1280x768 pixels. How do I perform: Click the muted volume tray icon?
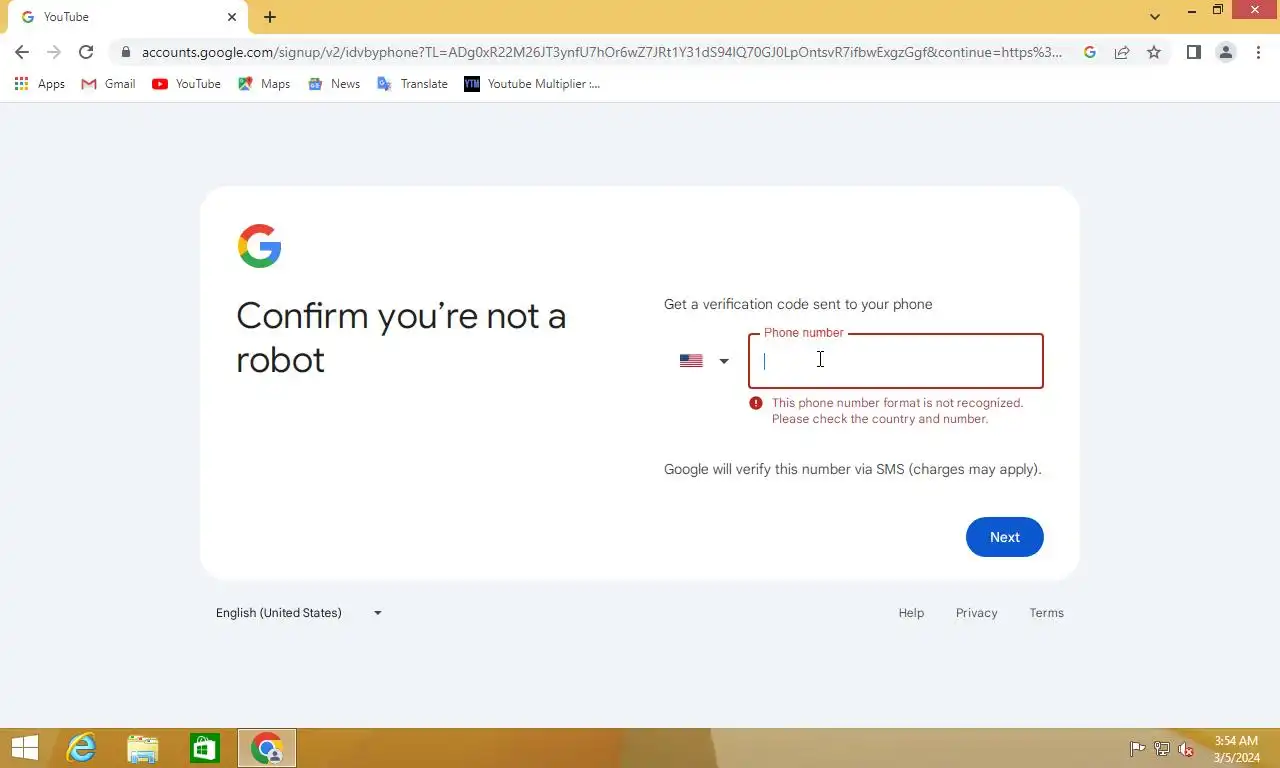point(1186,749)
